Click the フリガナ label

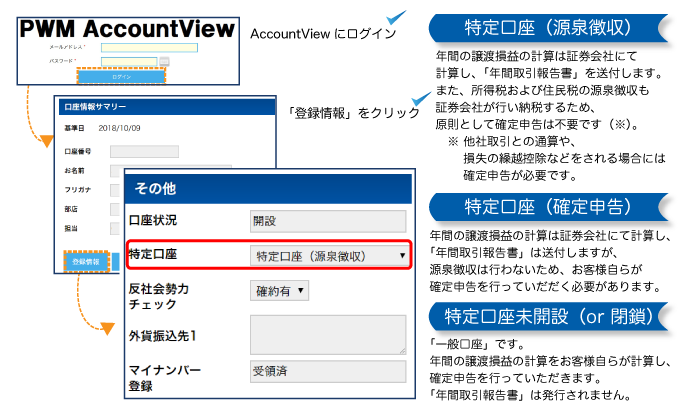(78, 190)
